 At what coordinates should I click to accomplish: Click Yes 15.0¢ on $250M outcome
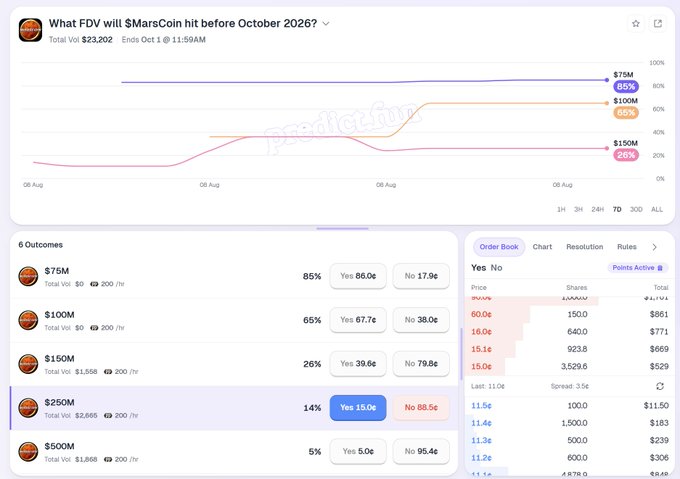[358, 407]
